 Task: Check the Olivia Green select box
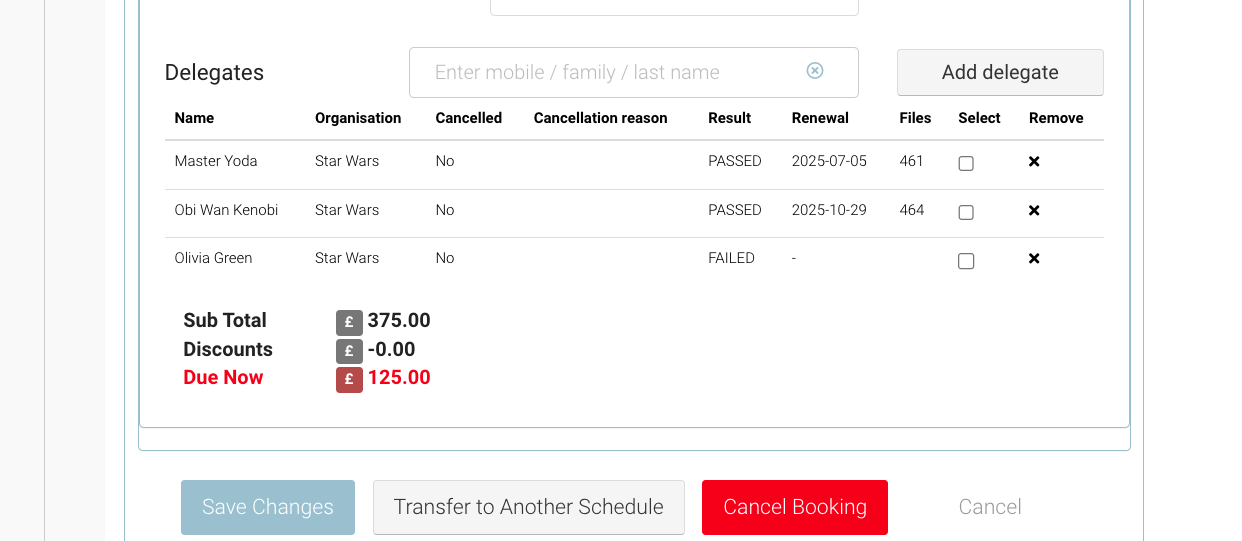click(966, 261)
